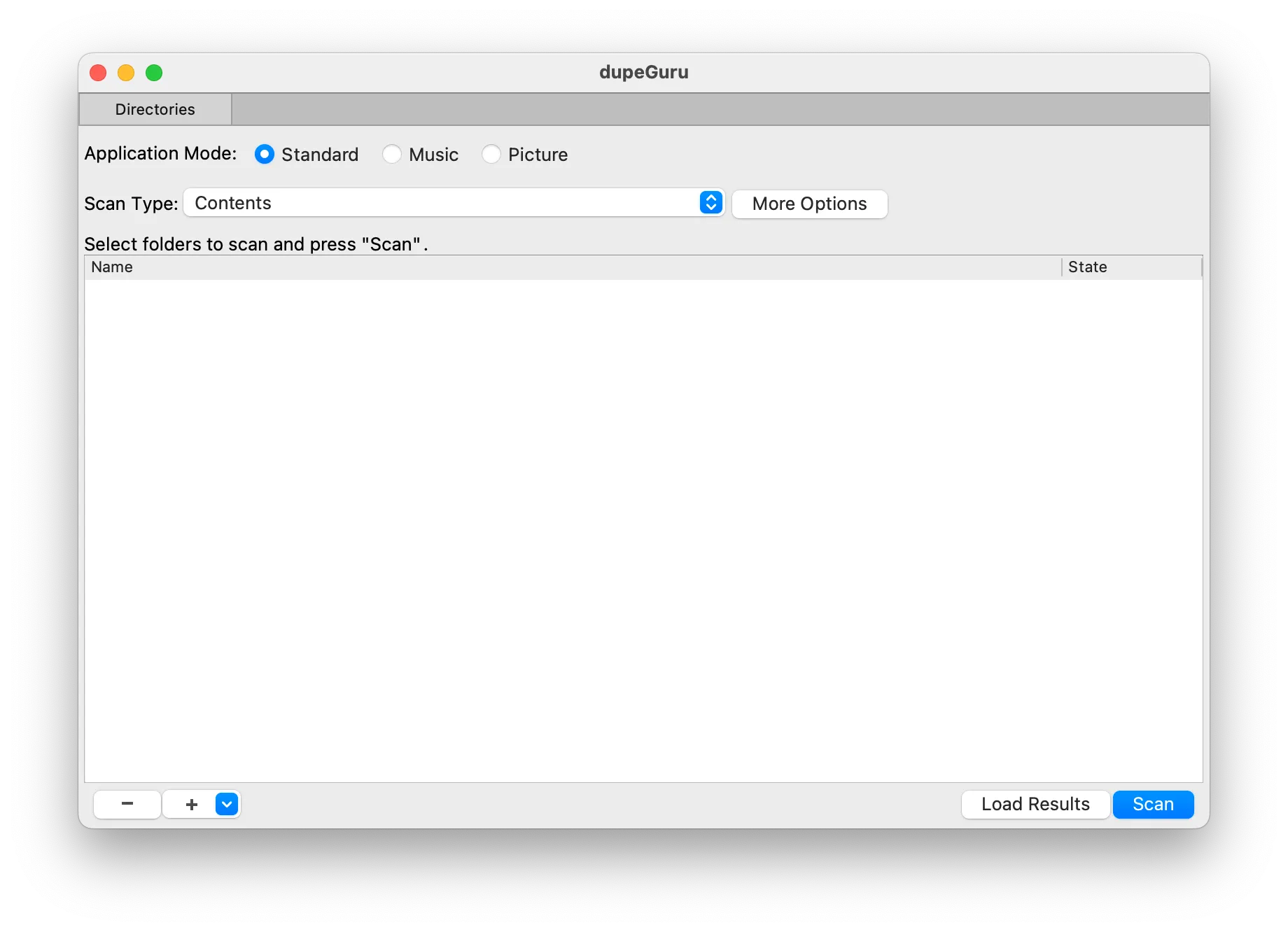
Task: Maximize the dupeGuru window with green button
Action: pos(154,73)
